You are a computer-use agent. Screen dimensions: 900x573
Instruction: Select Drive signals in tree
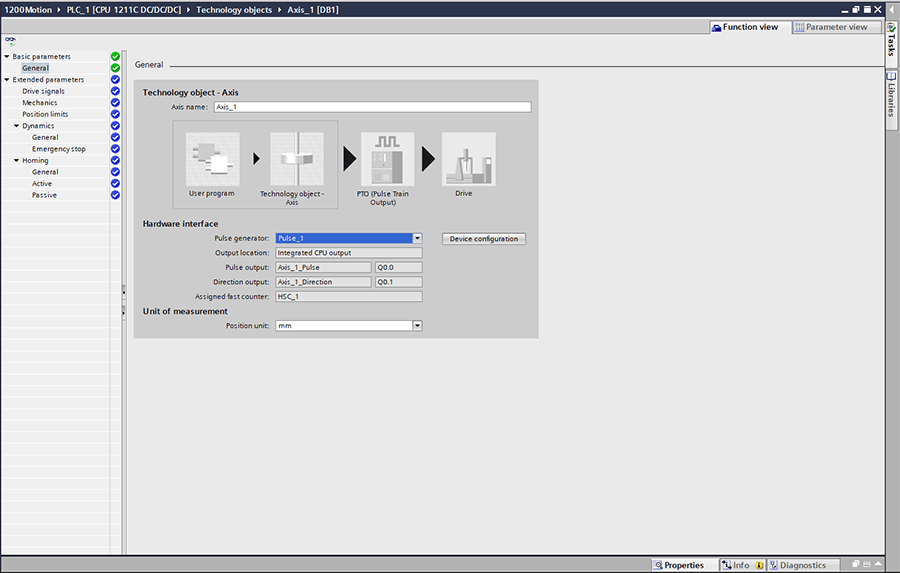(x=44, y=91)
